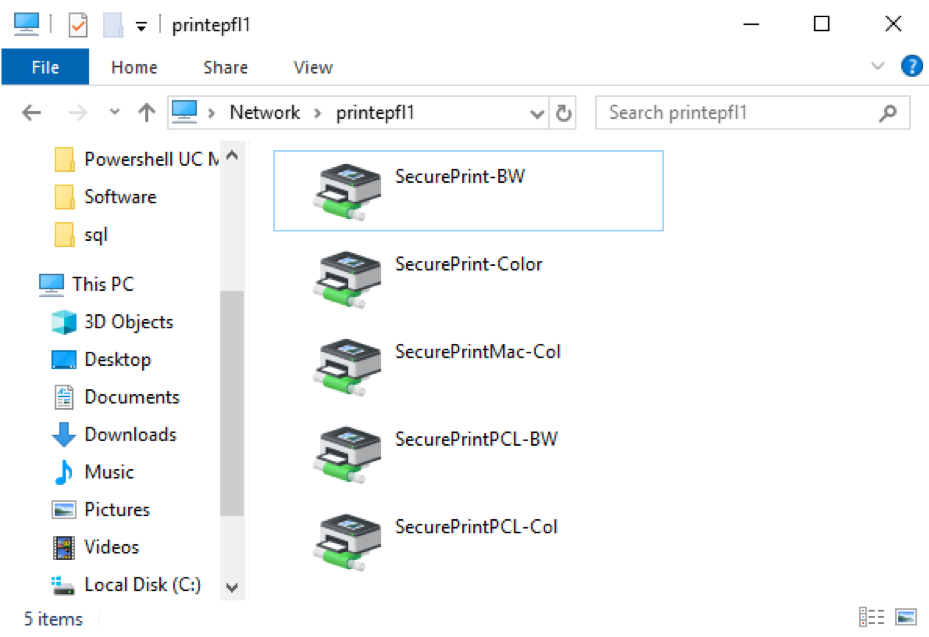The width and height of the screenshot is (929, 637).
Task: Expand the ribbon with chevron arrow
Action: tap(877, 66)
